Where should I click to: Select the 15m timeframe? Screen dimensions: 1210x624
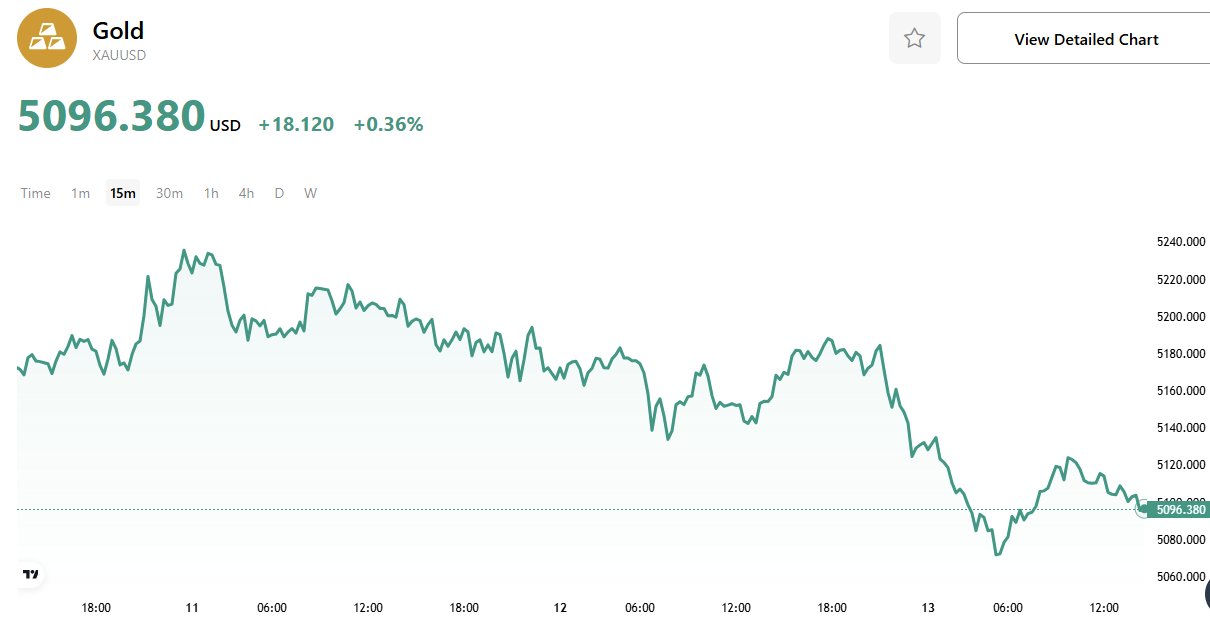coord(122,193)
